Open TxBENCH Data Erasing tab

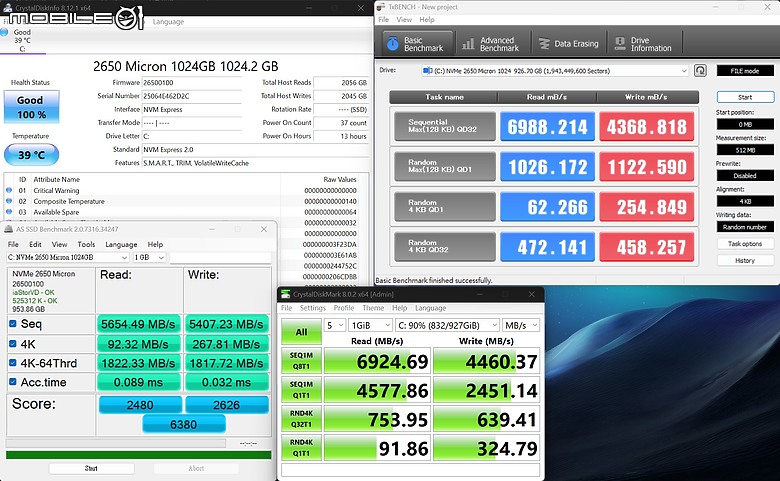569,44
